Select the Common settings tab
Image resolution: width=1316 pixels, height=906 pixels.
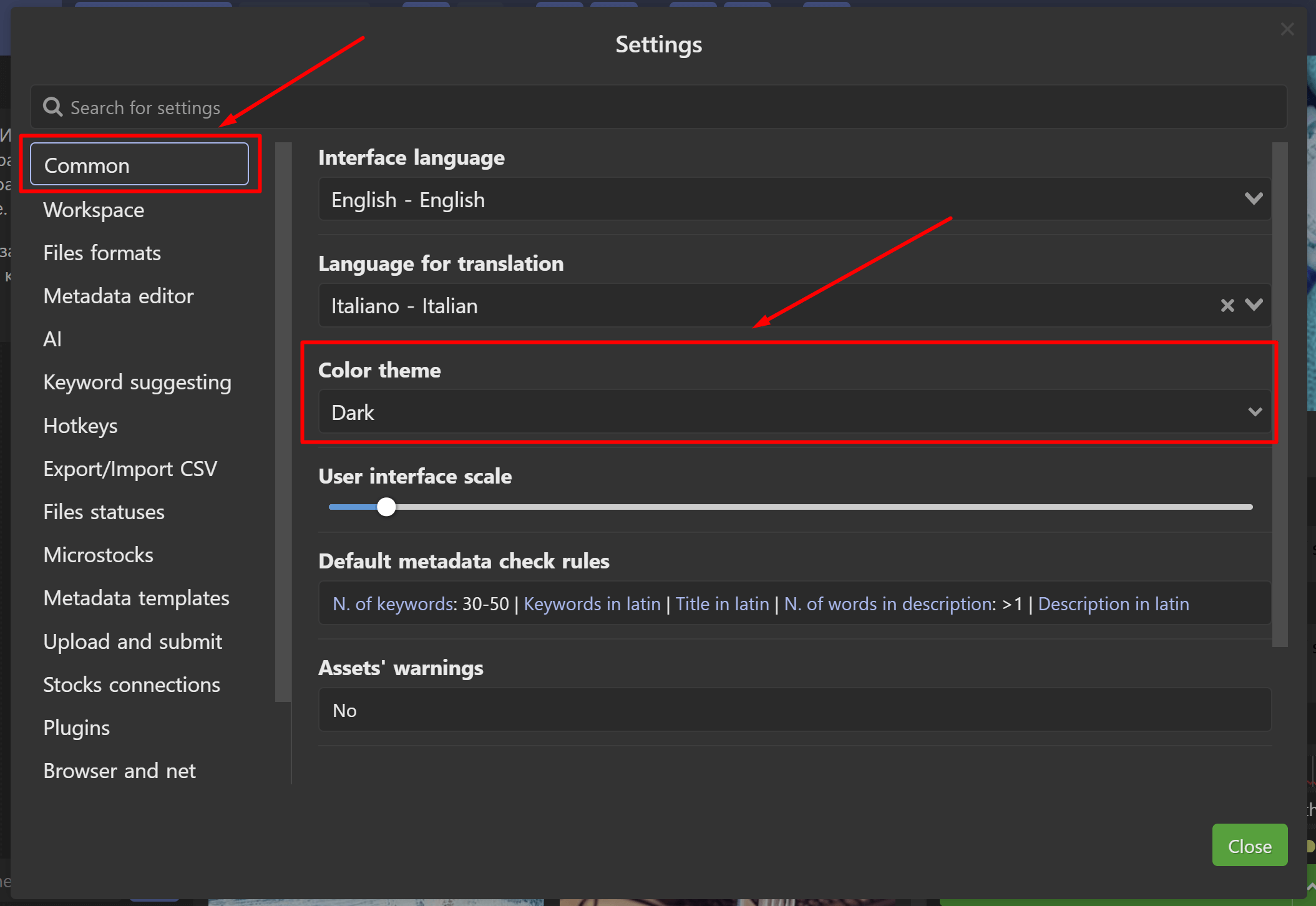click(x=139, y=165)
